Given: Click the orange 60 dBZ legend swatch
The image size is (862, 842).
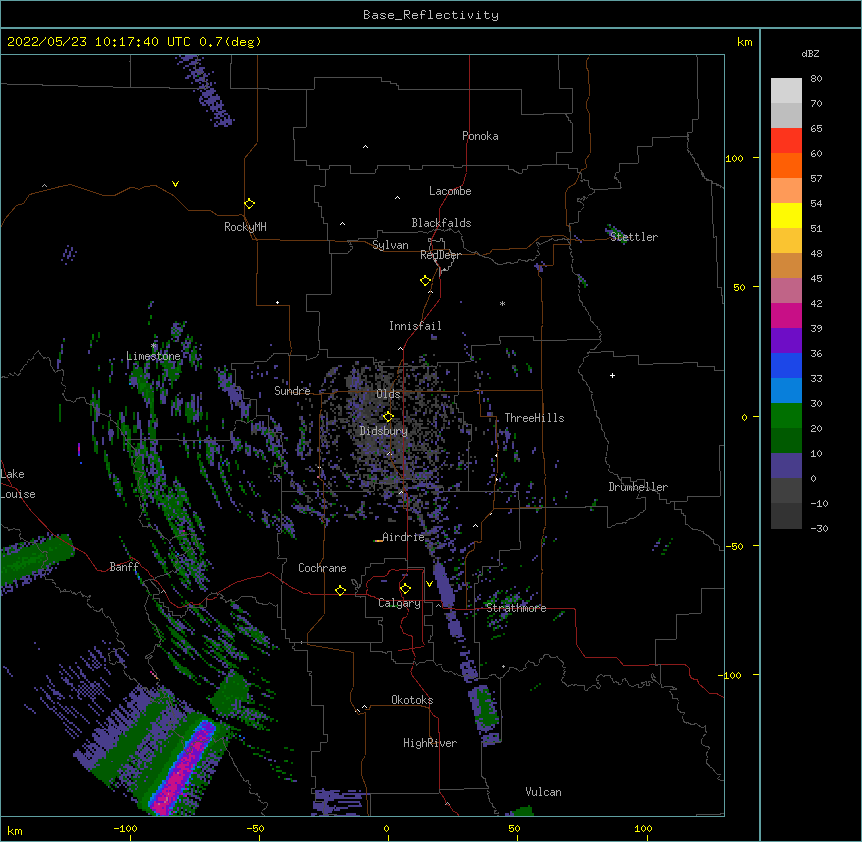Looking at the screenshot, I should [786, 165].
